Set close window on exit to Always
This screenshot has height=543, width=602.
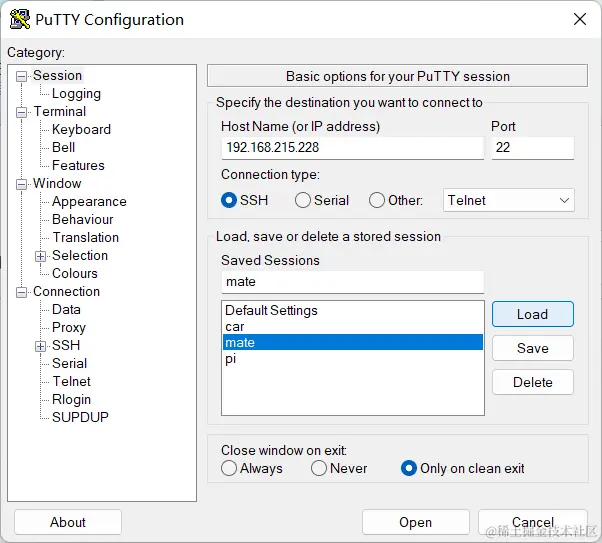229,468
